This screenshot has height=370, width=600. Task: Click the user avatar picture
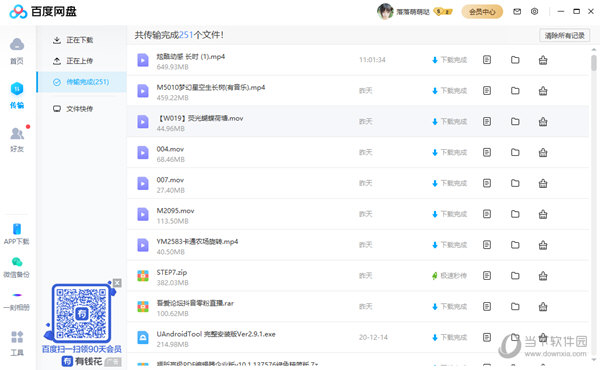(385, 11)
